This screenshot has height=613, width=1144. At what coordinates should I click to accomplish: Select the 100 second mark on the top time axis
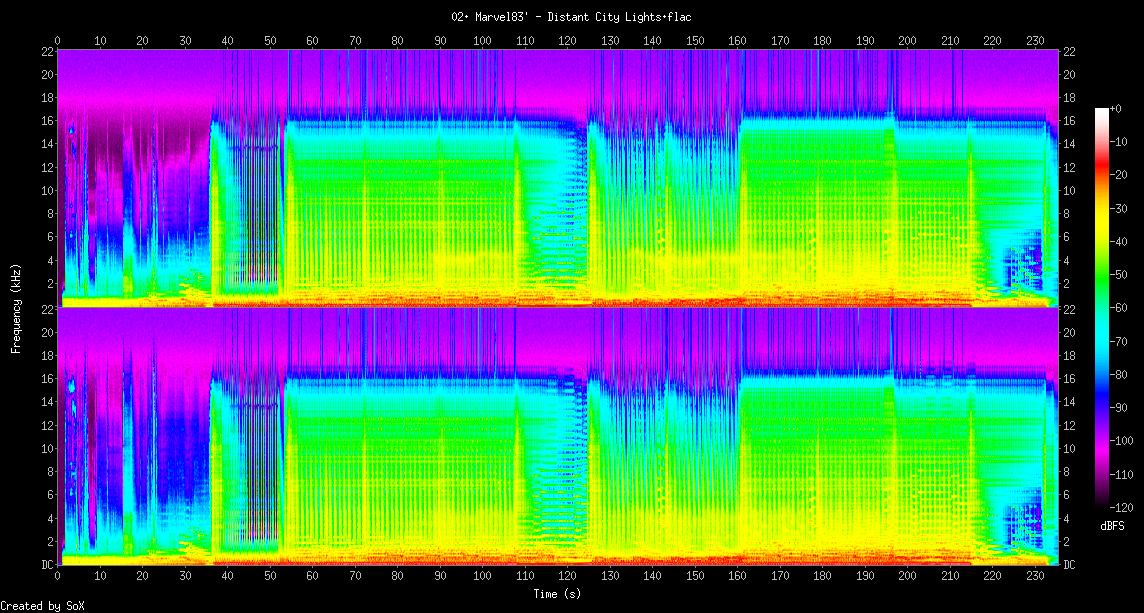point(482,41)
